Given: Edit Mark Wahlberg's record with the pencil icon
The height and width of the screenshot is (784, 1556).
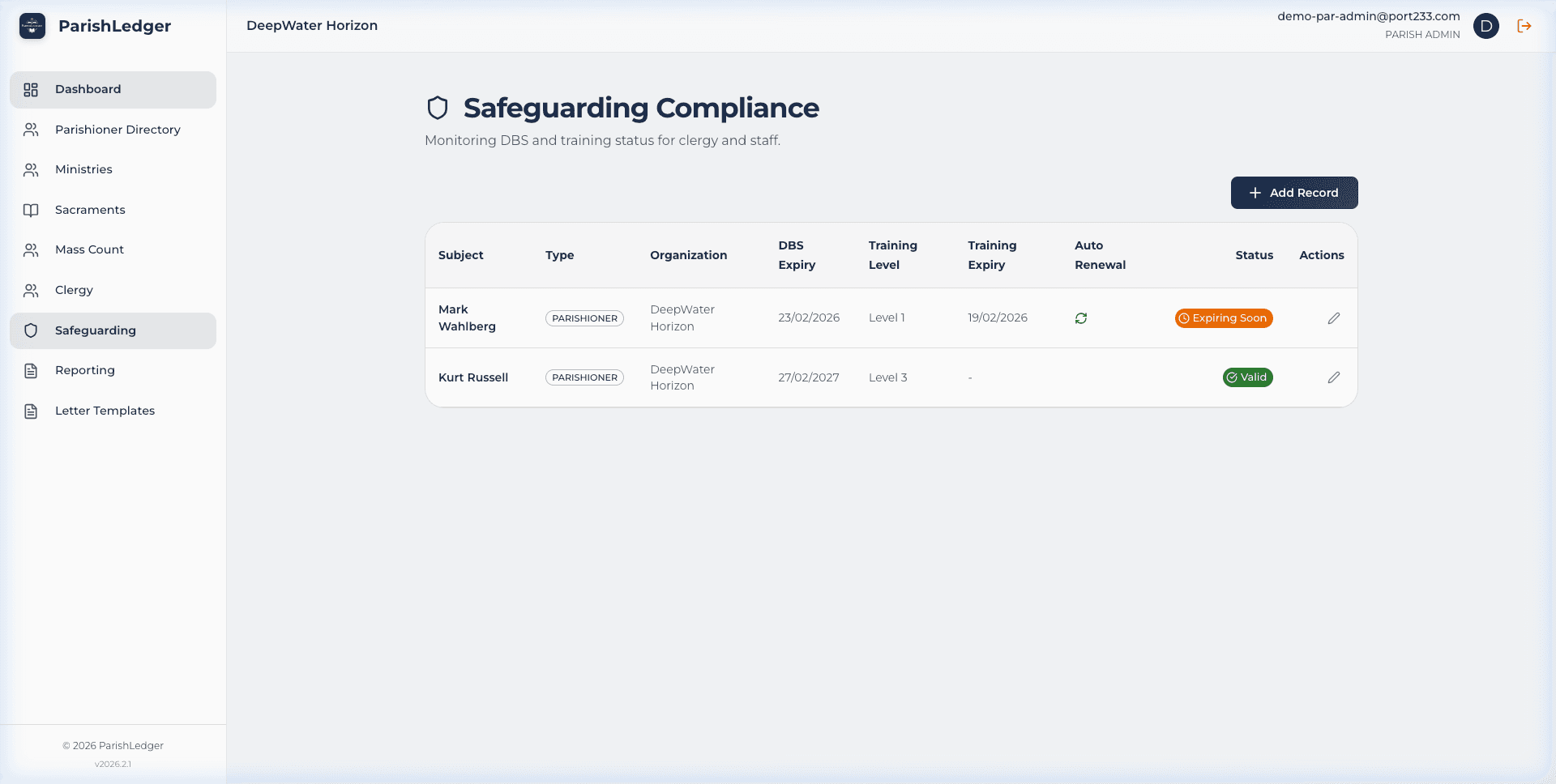Looking at the screenshot, I should coord(1334,318).
